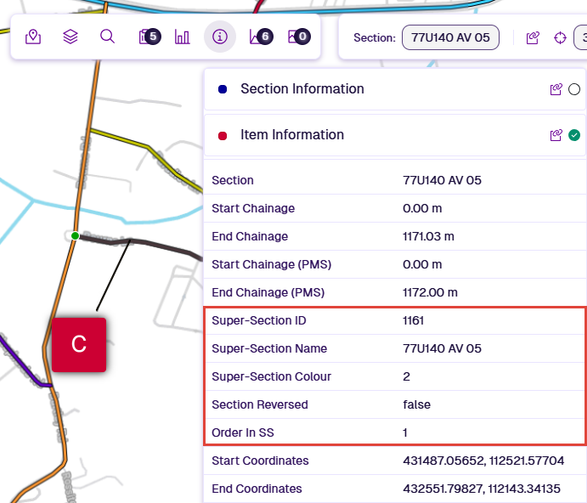Click the Super-Section Colour value 2
The height and width of the screenshot is (503, 587).
(x=406, y=377)
